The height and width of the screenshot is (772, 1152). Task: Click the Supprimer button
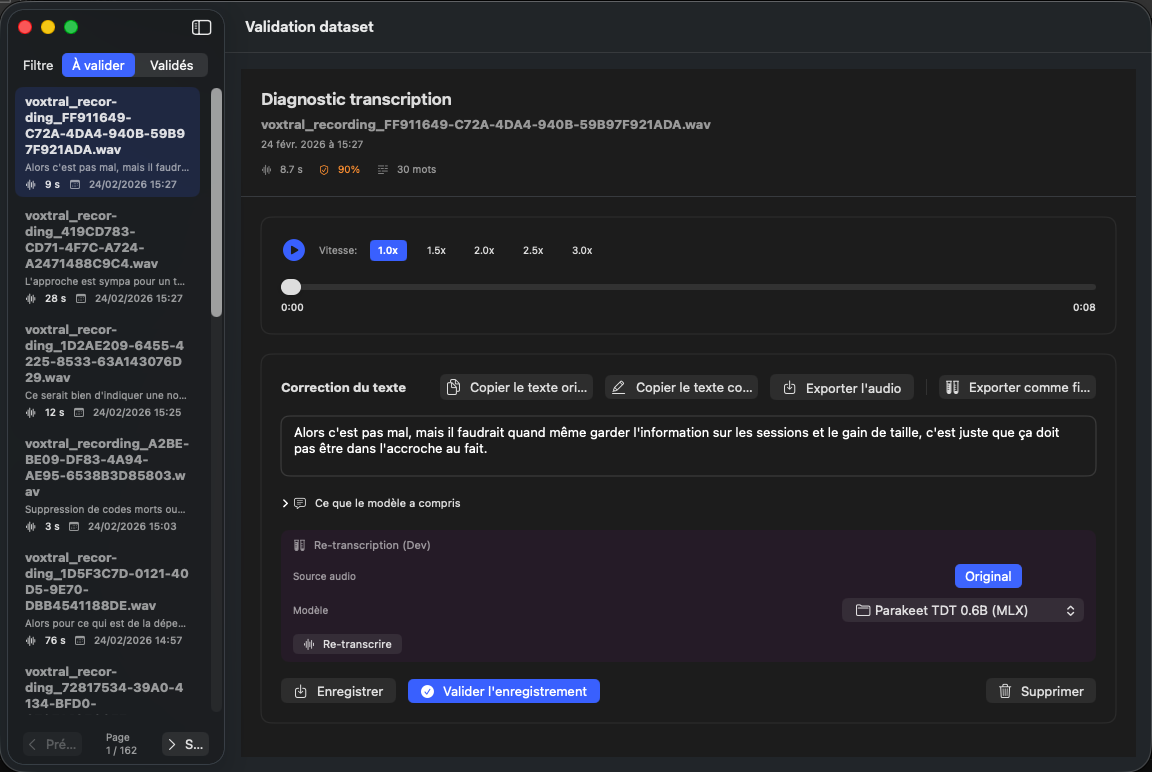(x=1041, y=691)
